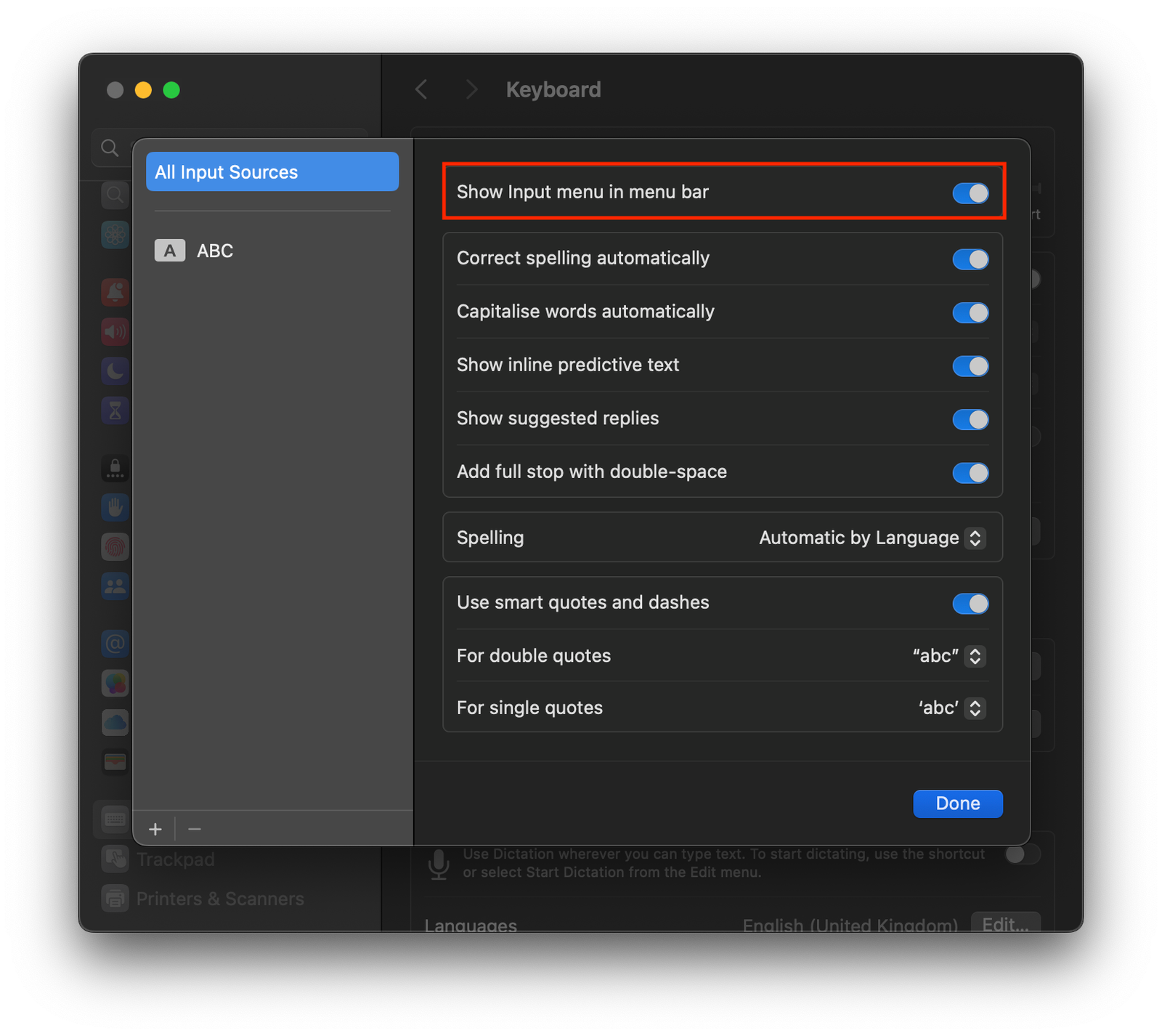Screen dimensions: 1162x1036
Task: Select All Input Sources in the list
Action: coord(272,171)
